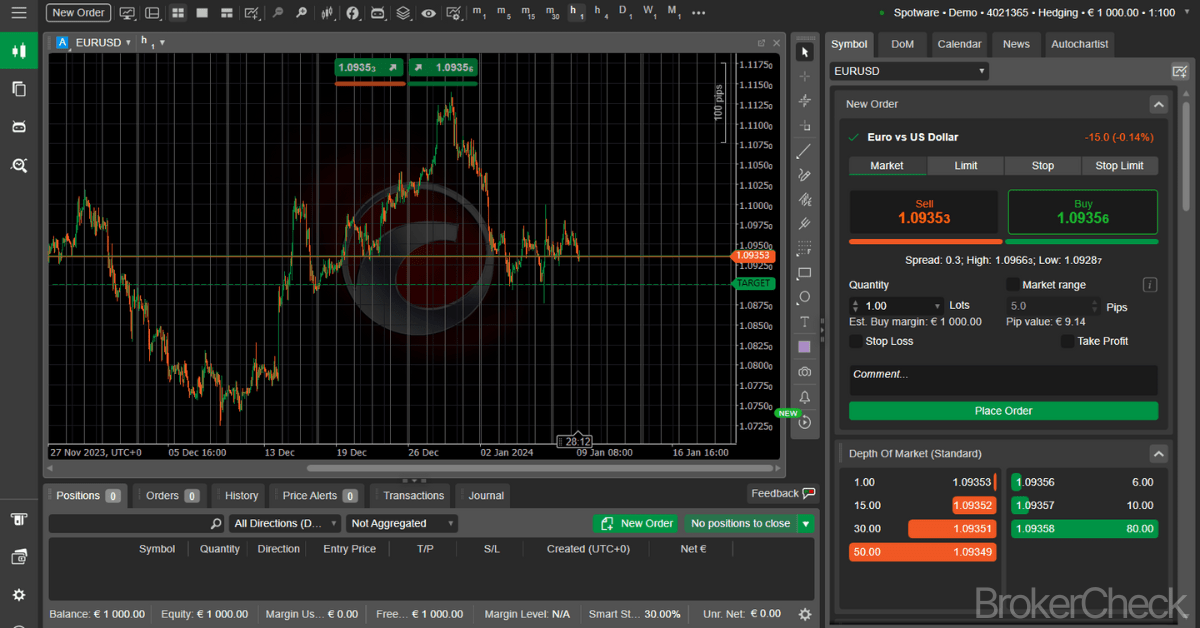Collapse the New Order panel
The width and height of the screenshot is (1200, 628).
coord(1158,104)
